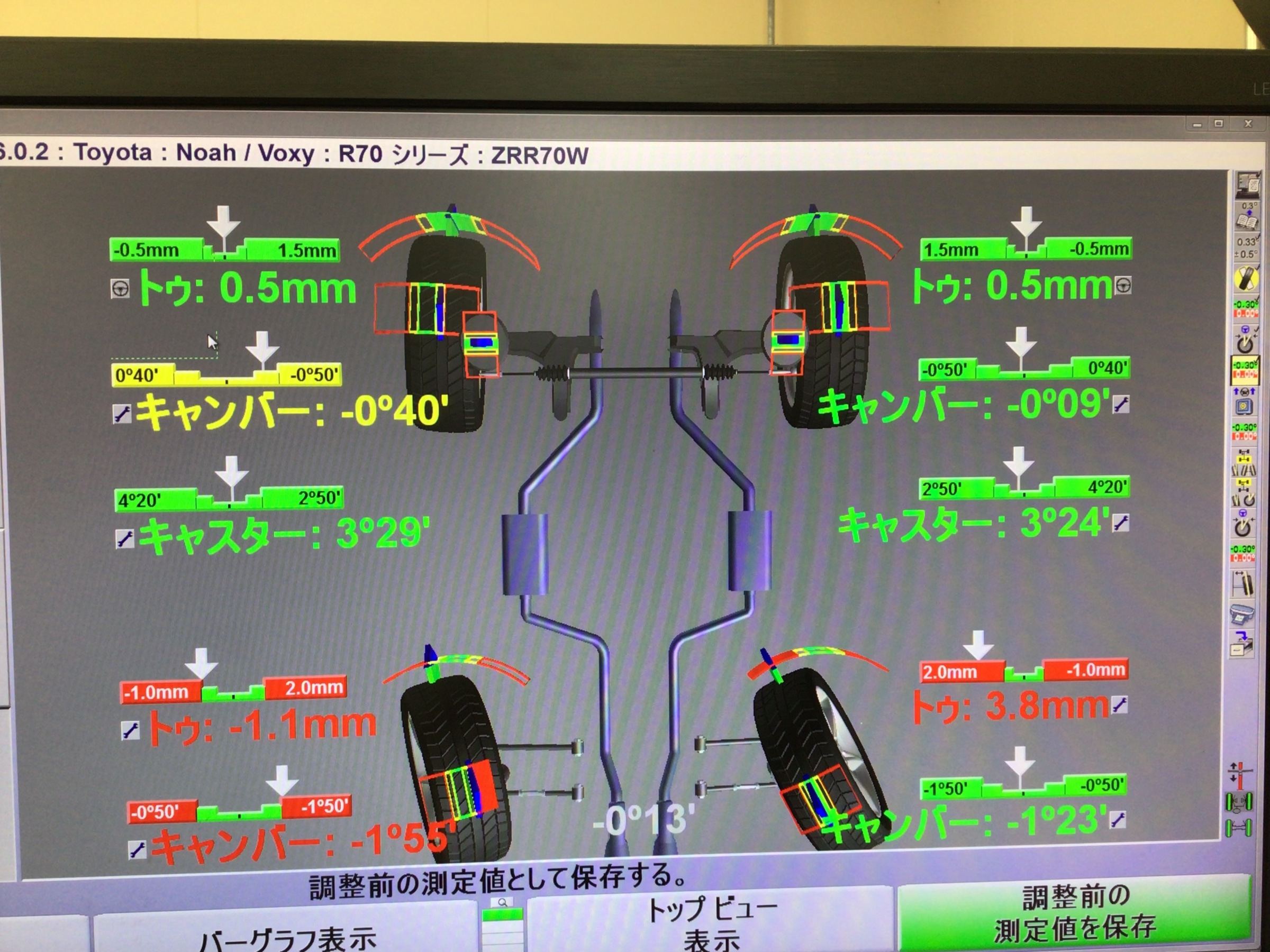Click the printer icon in right sidebar
Screen dimensions: 1270x952
[x=1243, y=614]
